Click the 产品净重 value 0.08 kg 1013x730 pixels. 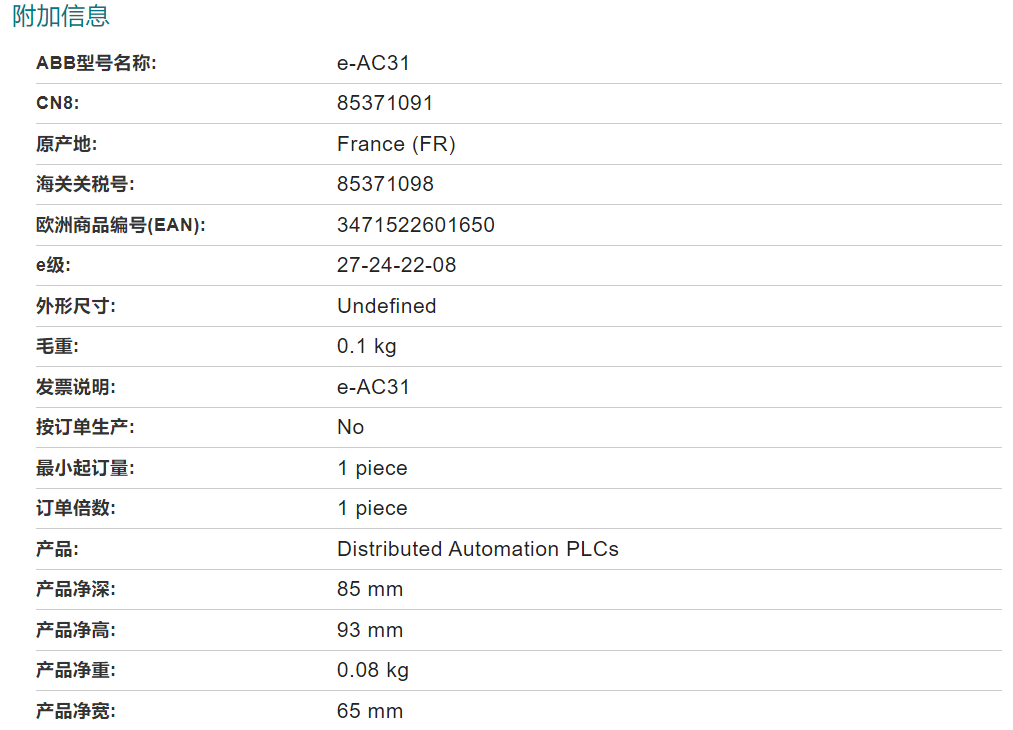point(373,671)
